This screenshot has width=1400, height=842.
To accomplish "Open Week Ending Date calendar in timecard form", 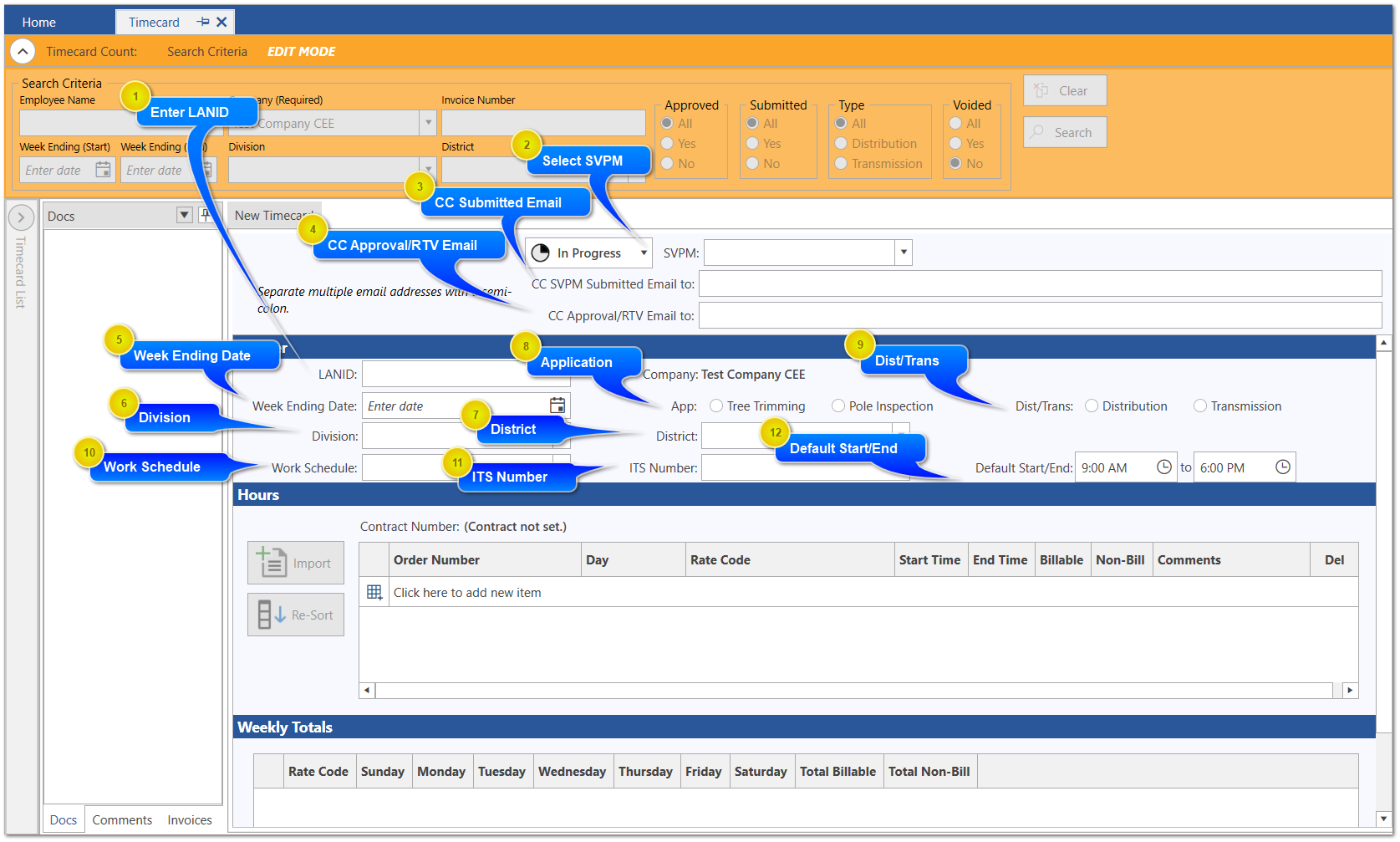I will coord(557,406).
